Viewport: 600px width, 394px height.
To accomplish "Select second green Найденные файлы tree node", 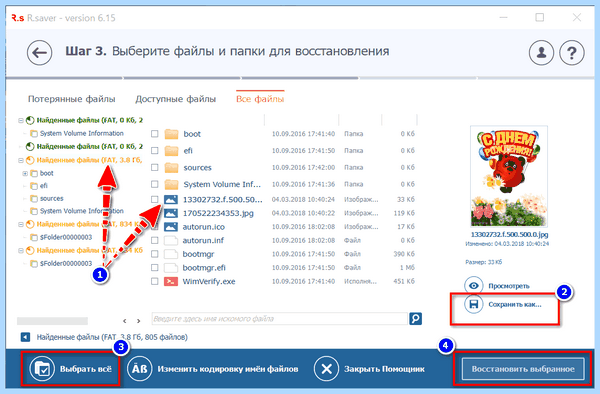I will click(x=90, y=147).
